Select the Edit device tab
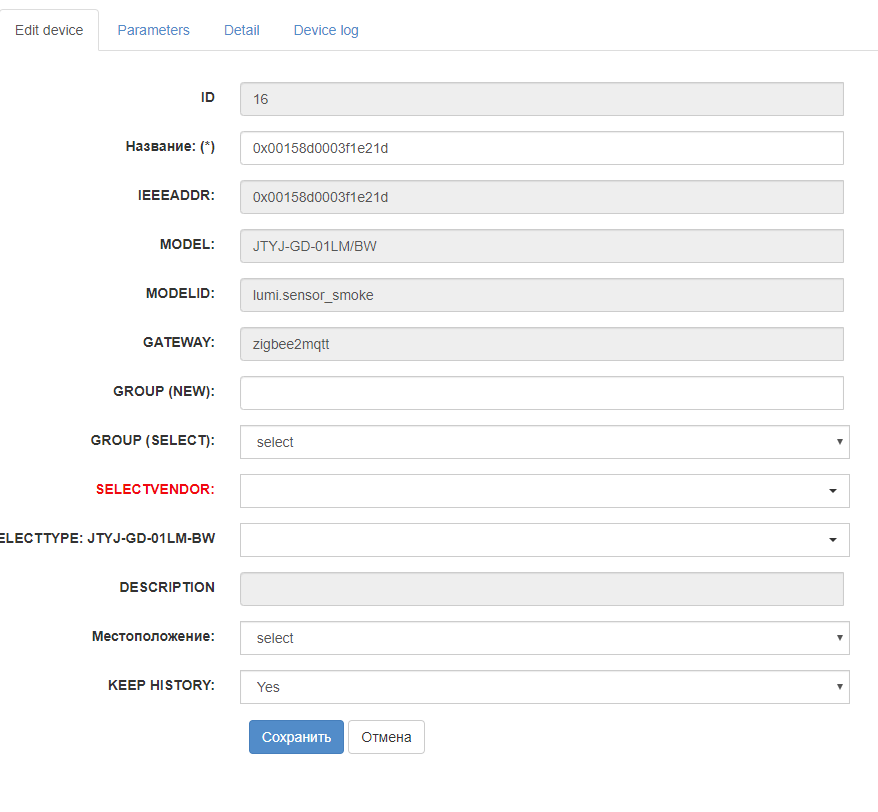This screenshot has height=812, width=878. coord(49,30)
